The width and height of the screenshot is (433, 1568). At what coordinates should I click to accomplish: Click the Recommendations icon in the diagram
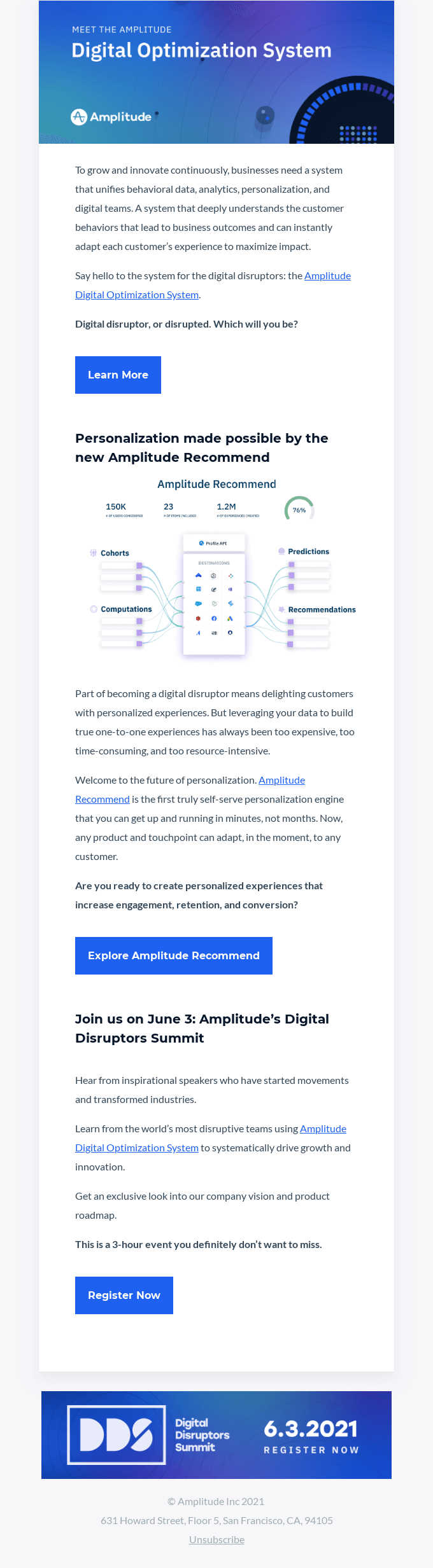pyautogui.click(x=281, y=609)
